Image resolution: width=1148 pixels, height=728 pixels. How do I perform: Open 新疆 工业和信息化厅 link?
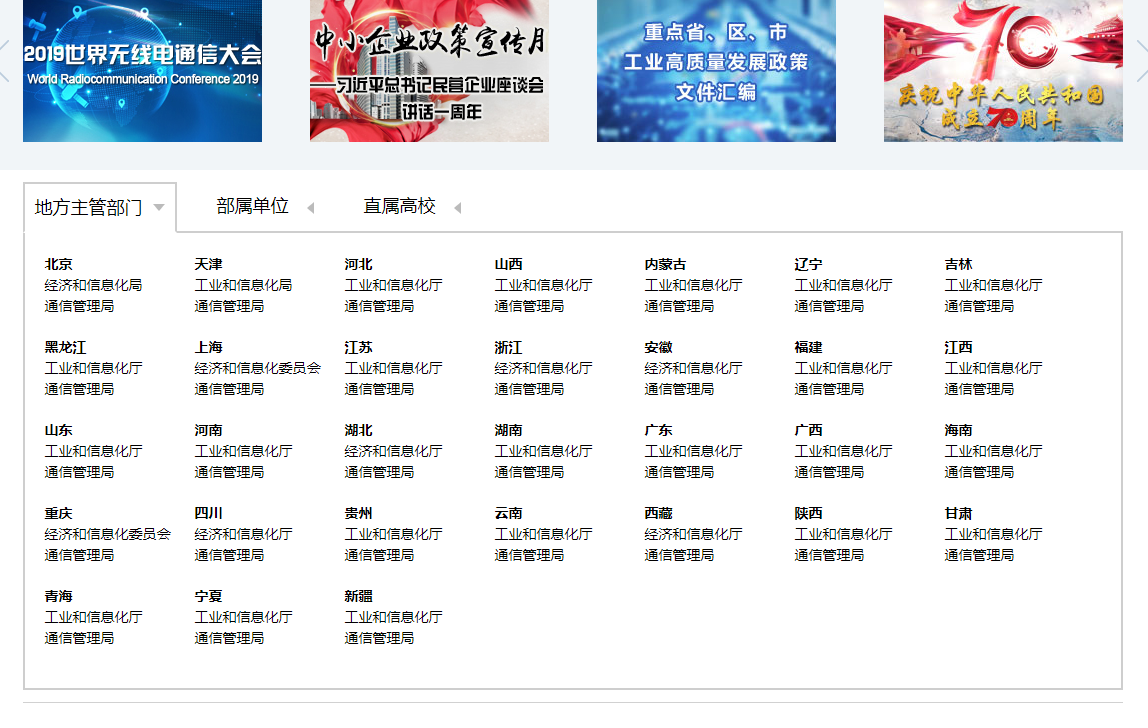pyautogui.click(x=393, y=617)
